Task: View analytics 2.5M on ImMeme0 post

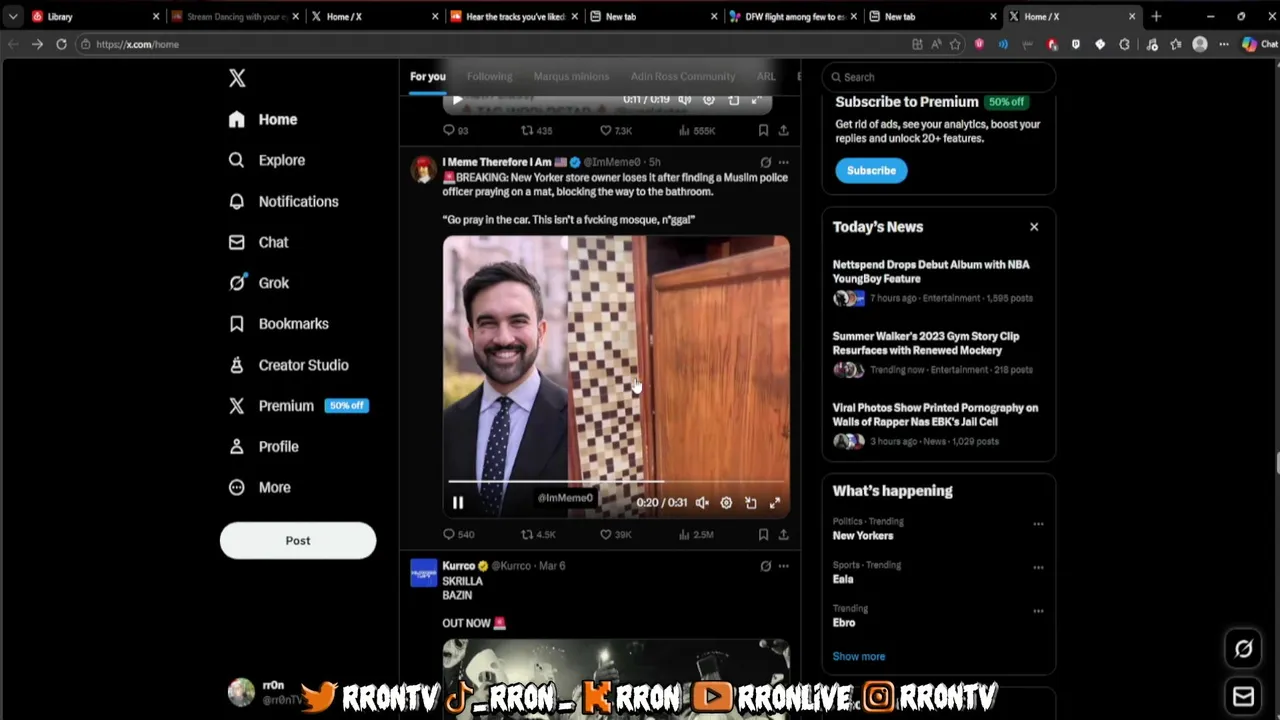Action: 696,535
